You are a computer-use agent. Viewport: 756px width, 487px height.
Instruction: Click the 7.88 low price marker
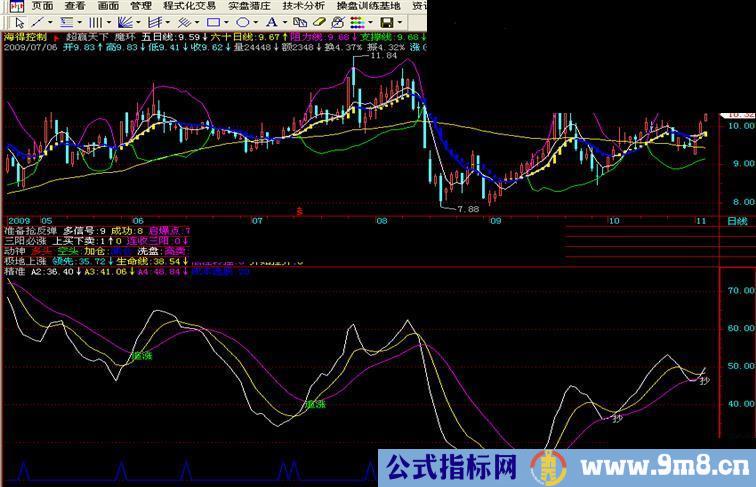pos(466,208)
